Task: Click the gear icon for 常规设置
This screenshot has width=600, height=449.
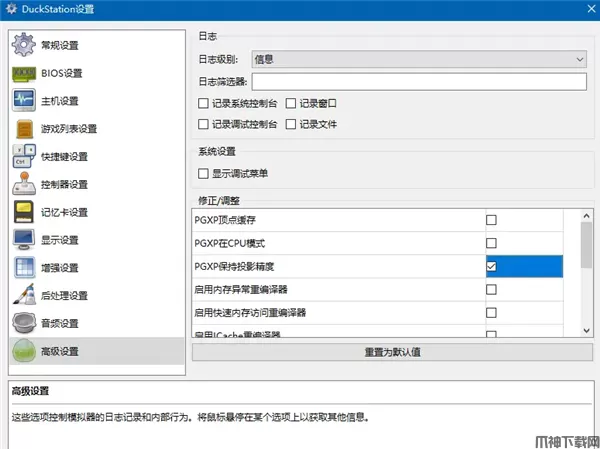Action: [24, 45]
